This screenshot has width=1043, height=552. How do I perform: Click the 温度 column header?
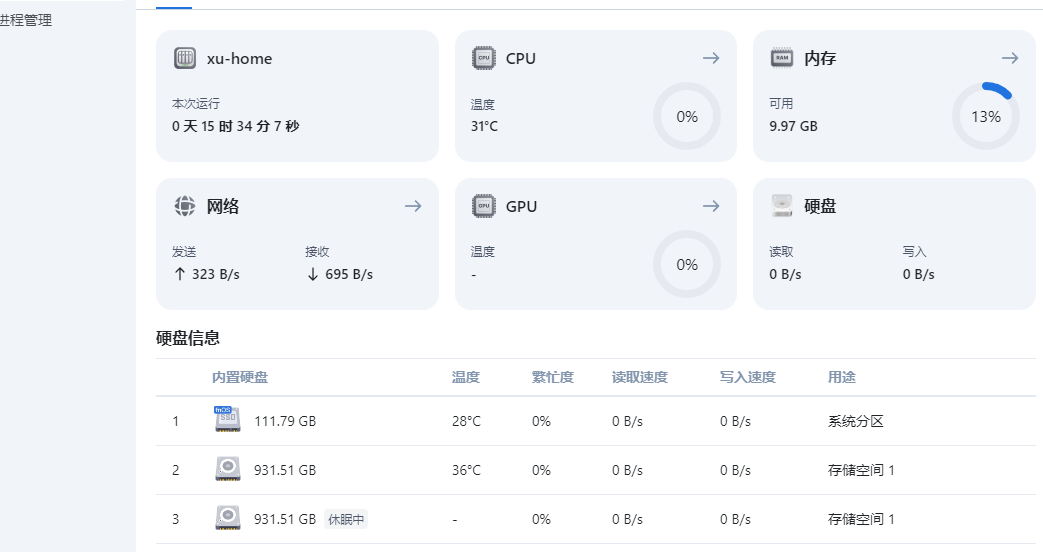466,377
